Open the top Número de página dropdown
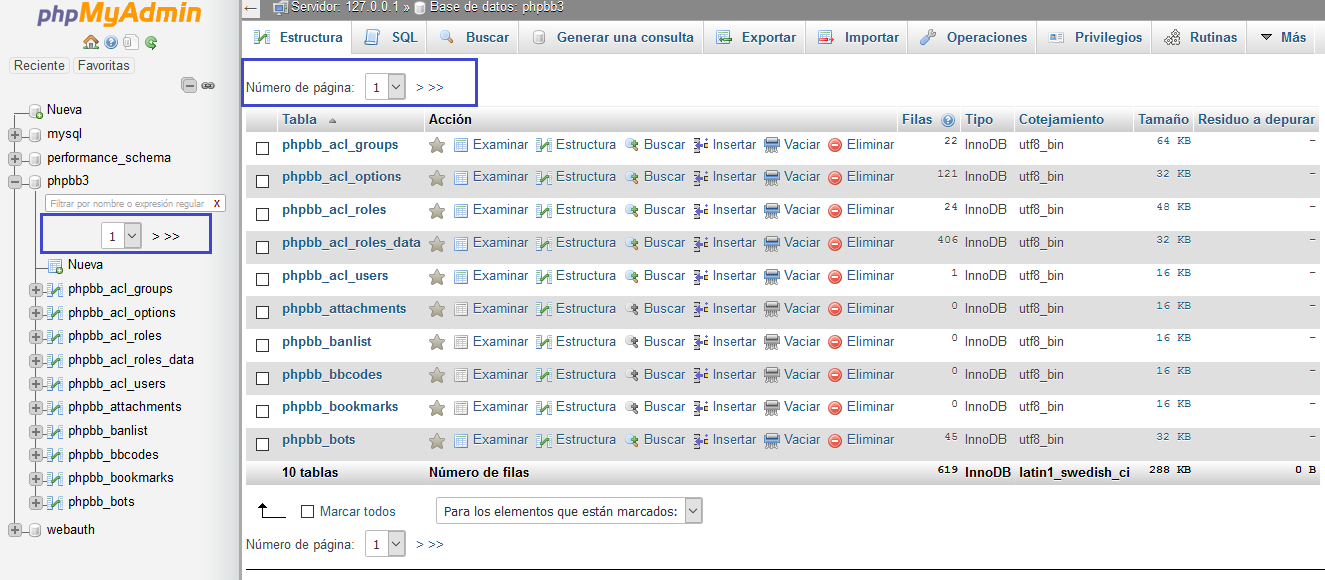This screenshot has width=1325, height=580. point(385,87)
